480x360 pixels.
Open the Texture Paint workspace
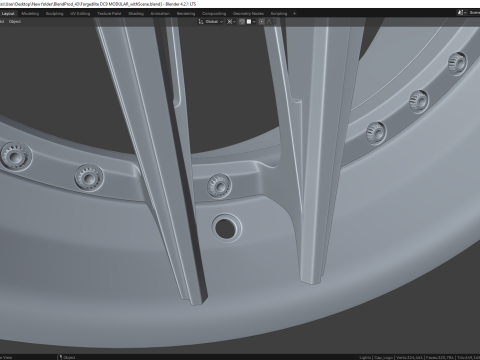click(109, 14)
